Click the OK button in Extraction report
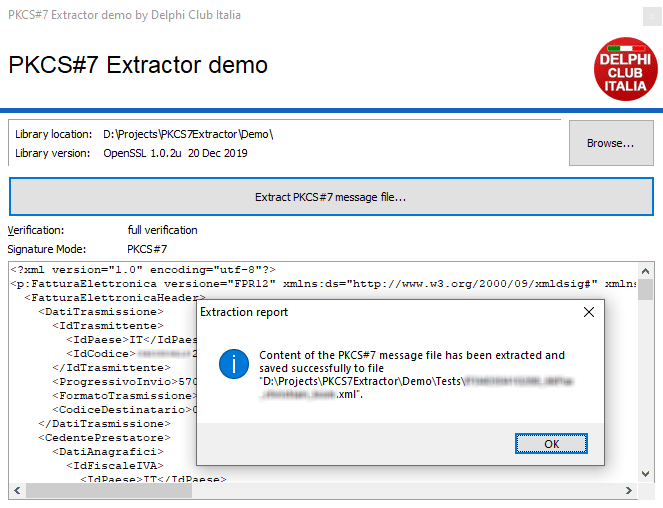 tap(551, 443)
